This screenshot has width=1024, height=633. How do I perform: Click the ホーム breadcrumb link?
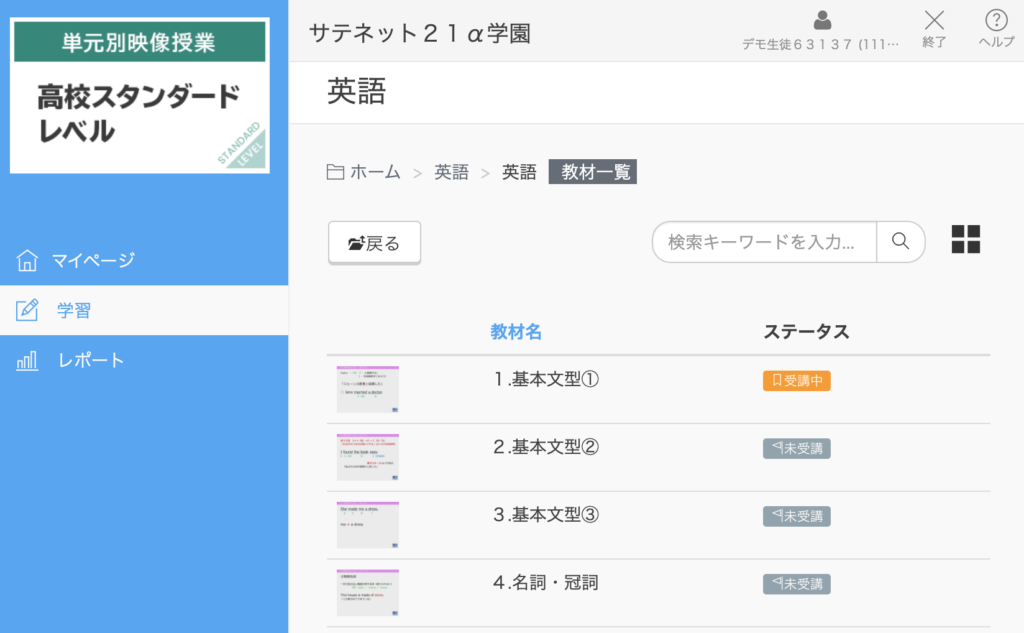(375, 172)
